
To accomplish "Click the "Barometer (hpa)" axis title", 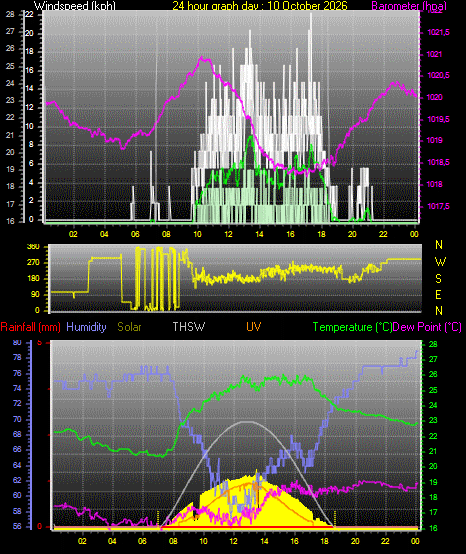I will (409, 6).
